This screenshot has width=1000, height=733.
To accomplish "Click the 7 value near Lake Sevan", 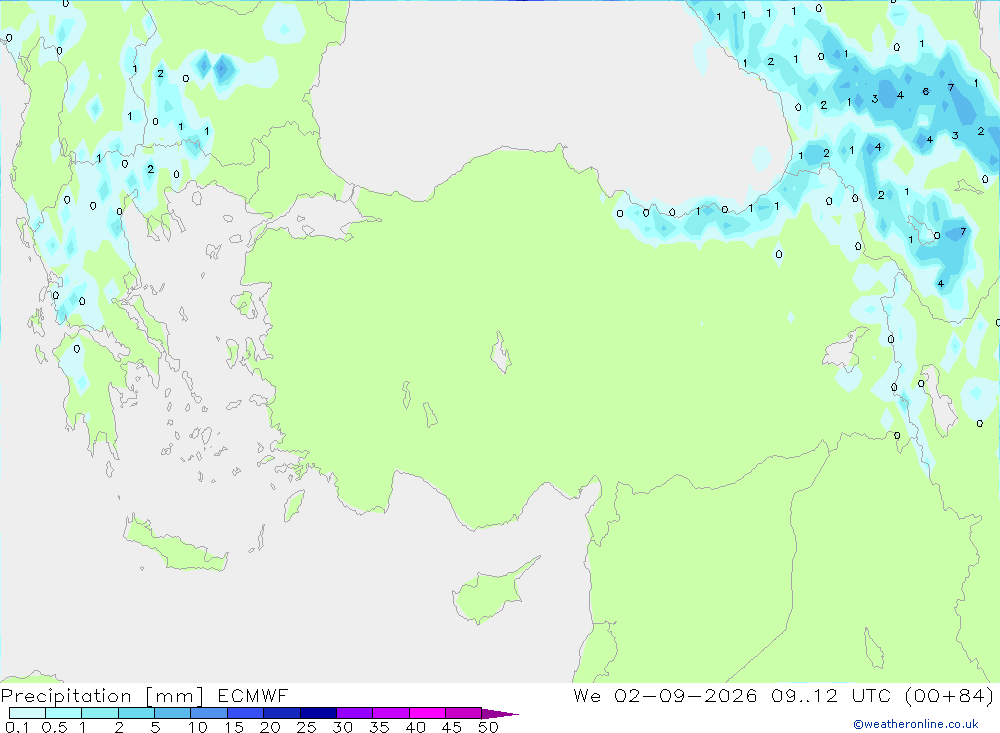I will (x=963, y=231).
